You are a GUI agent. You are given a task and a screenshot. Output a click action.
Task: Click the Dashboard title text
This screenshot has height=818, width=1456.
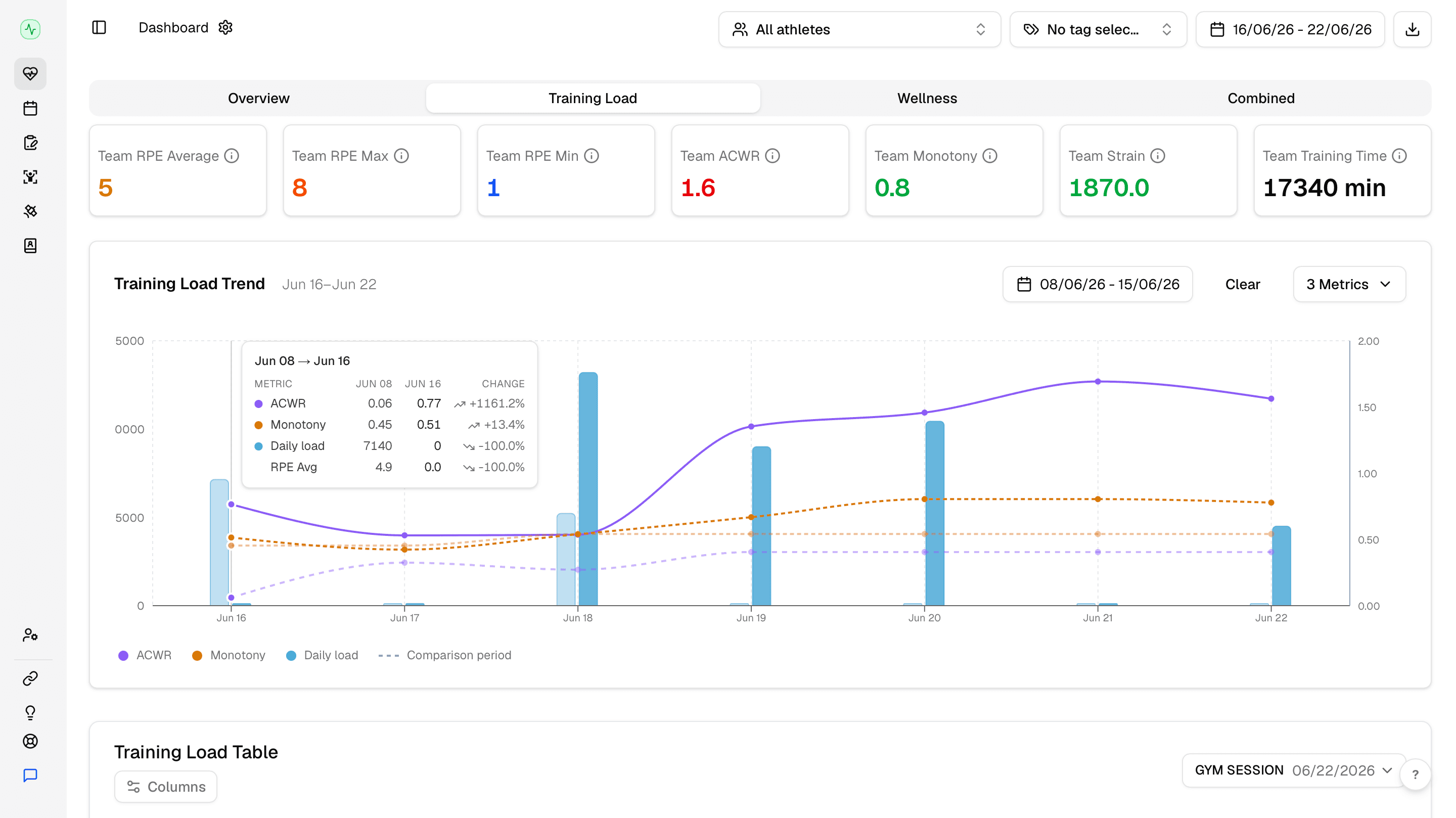[173, 28]
